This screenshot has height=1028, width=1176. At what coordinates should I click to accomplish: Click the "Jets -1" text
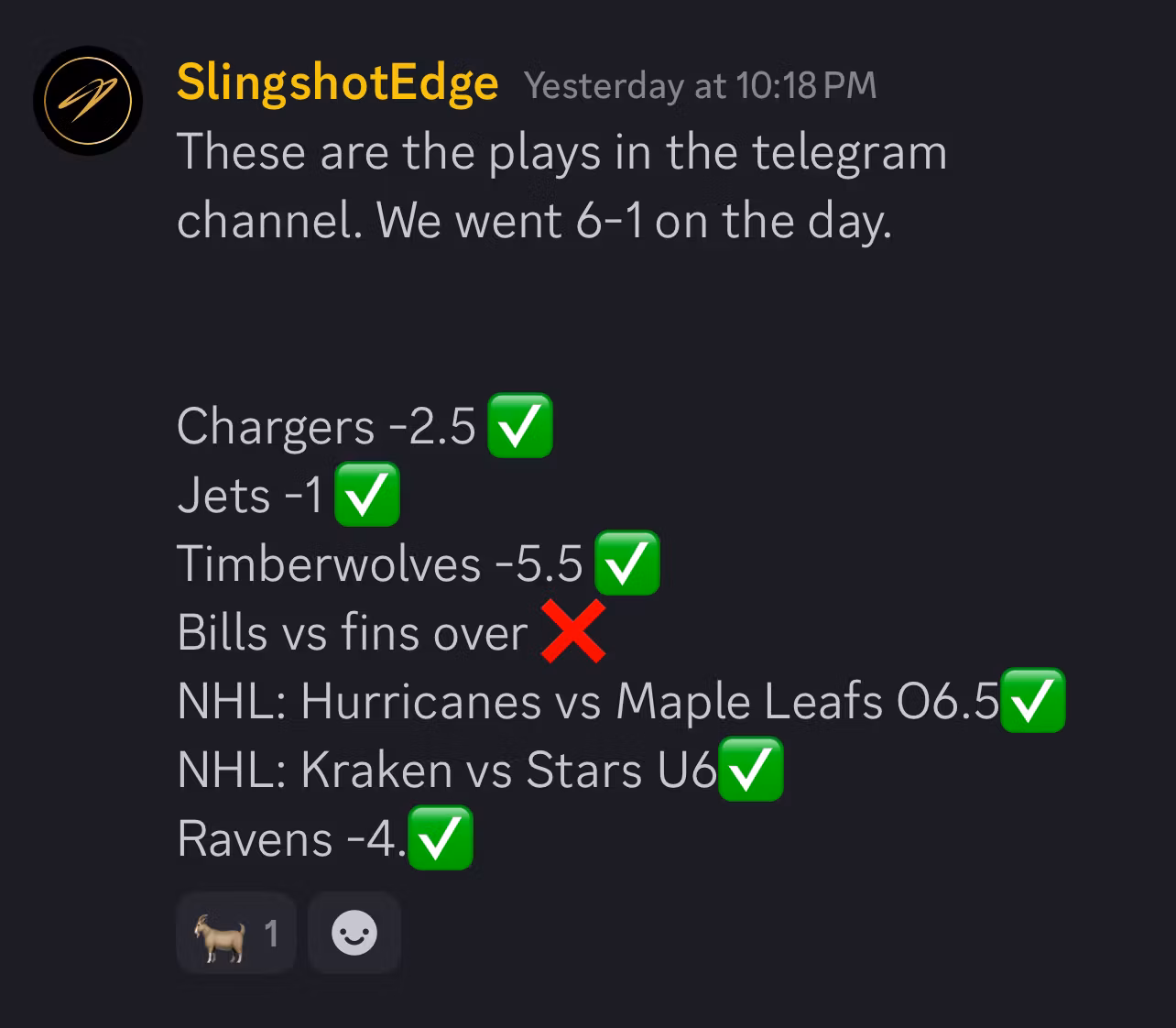(x=250, y=496)
